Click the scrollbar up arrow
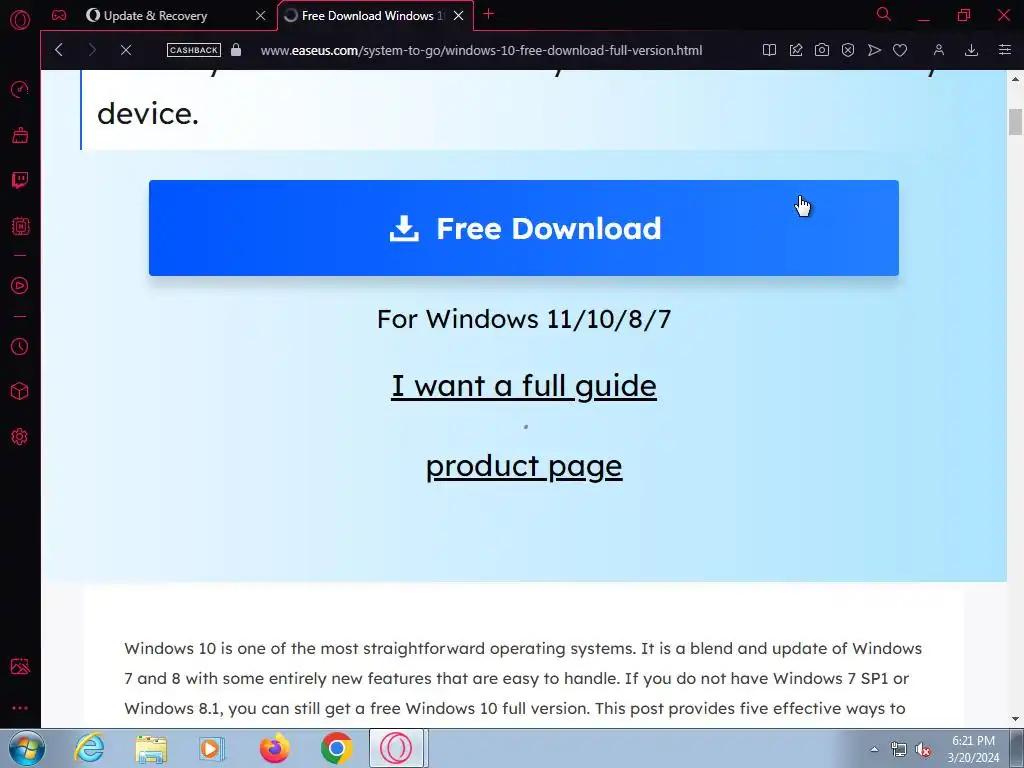This screenshot has height=768, width=1024. click(x=1015, y=79)
